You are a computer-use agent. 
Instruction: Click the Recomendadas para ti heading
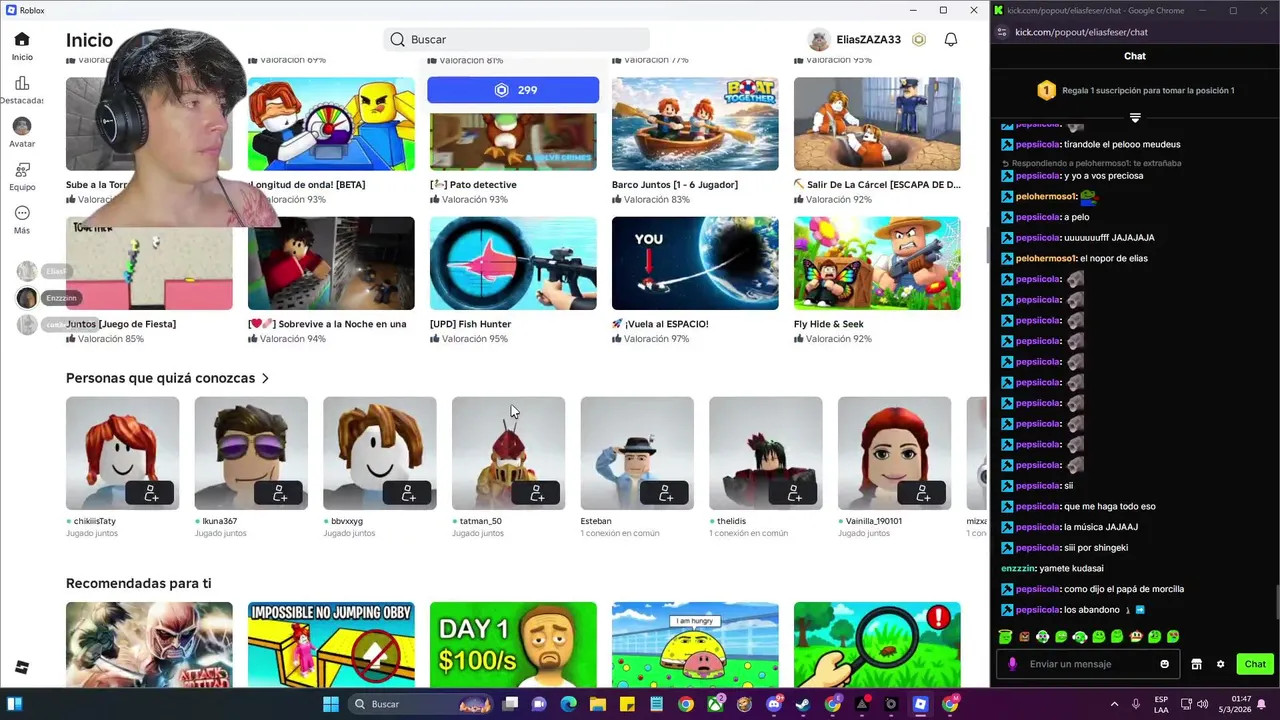(x=138, y=583)
